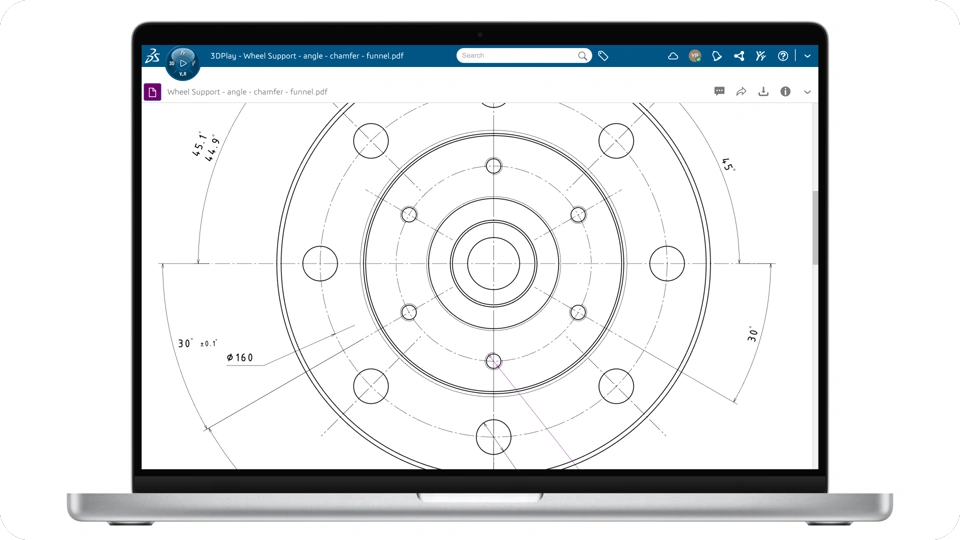The width and height of the screenshot is (960, 540).
Task: Click the 30° ±0.1° dimension label
Action: [x=197, y=343]
